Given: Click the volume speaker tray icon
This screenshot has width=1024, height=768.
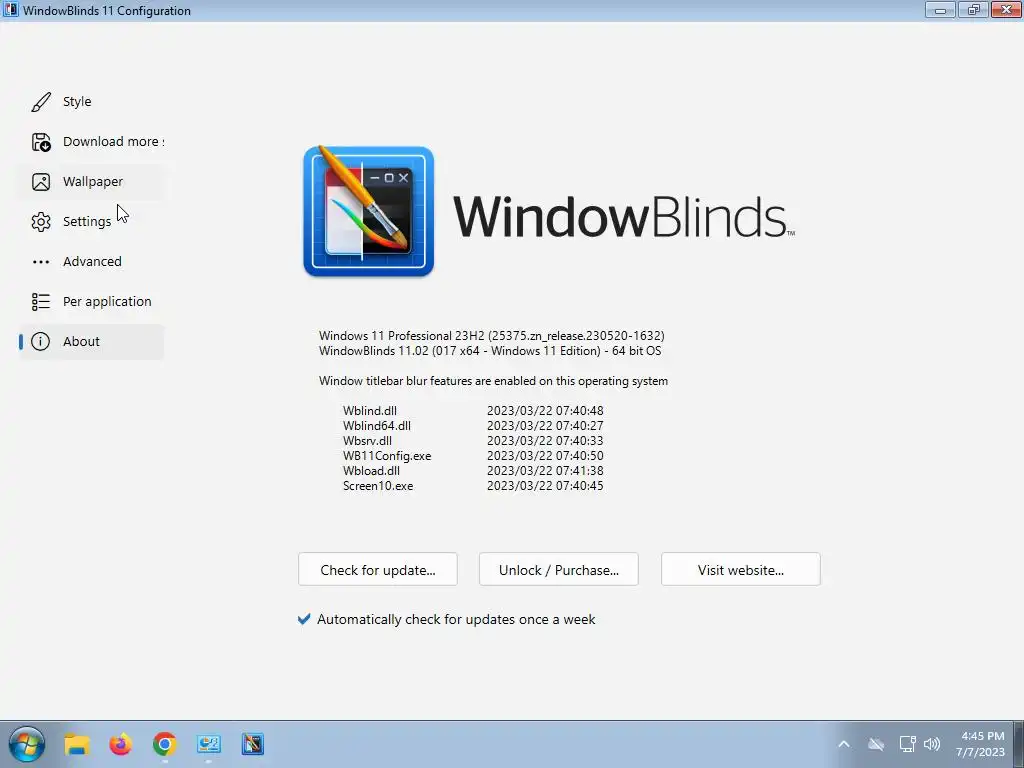Looking at the screenshot, I should pos(932,744).
